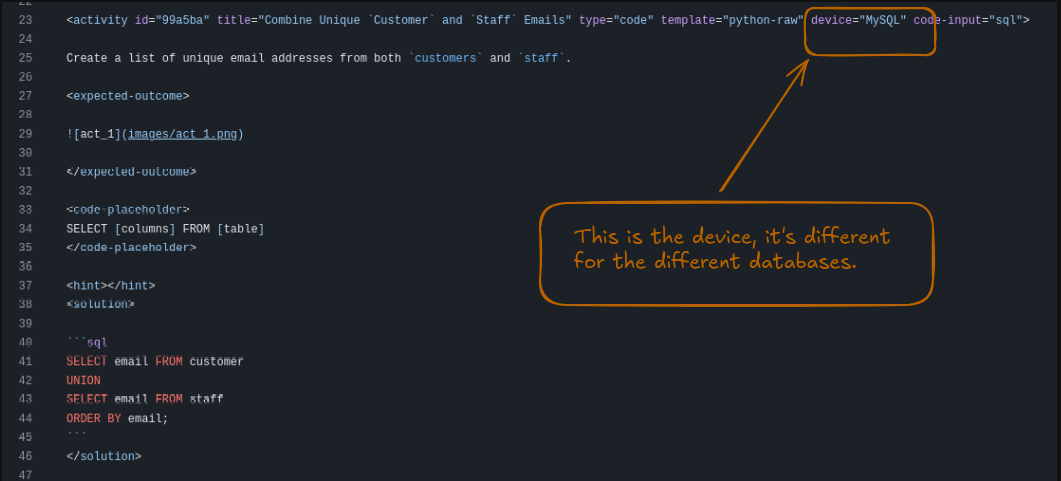1061x481 pixels.
Task: Click the closing </solution> tag
Action: [104, 456]
